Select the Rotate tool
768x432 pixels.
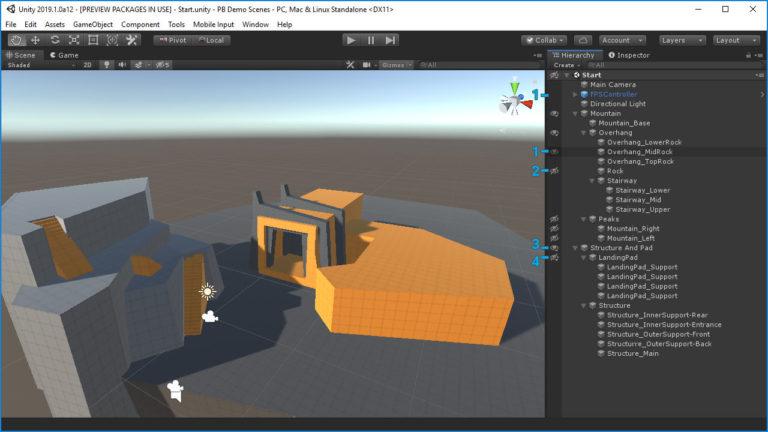pyautogui.click(x=55, y=40)
